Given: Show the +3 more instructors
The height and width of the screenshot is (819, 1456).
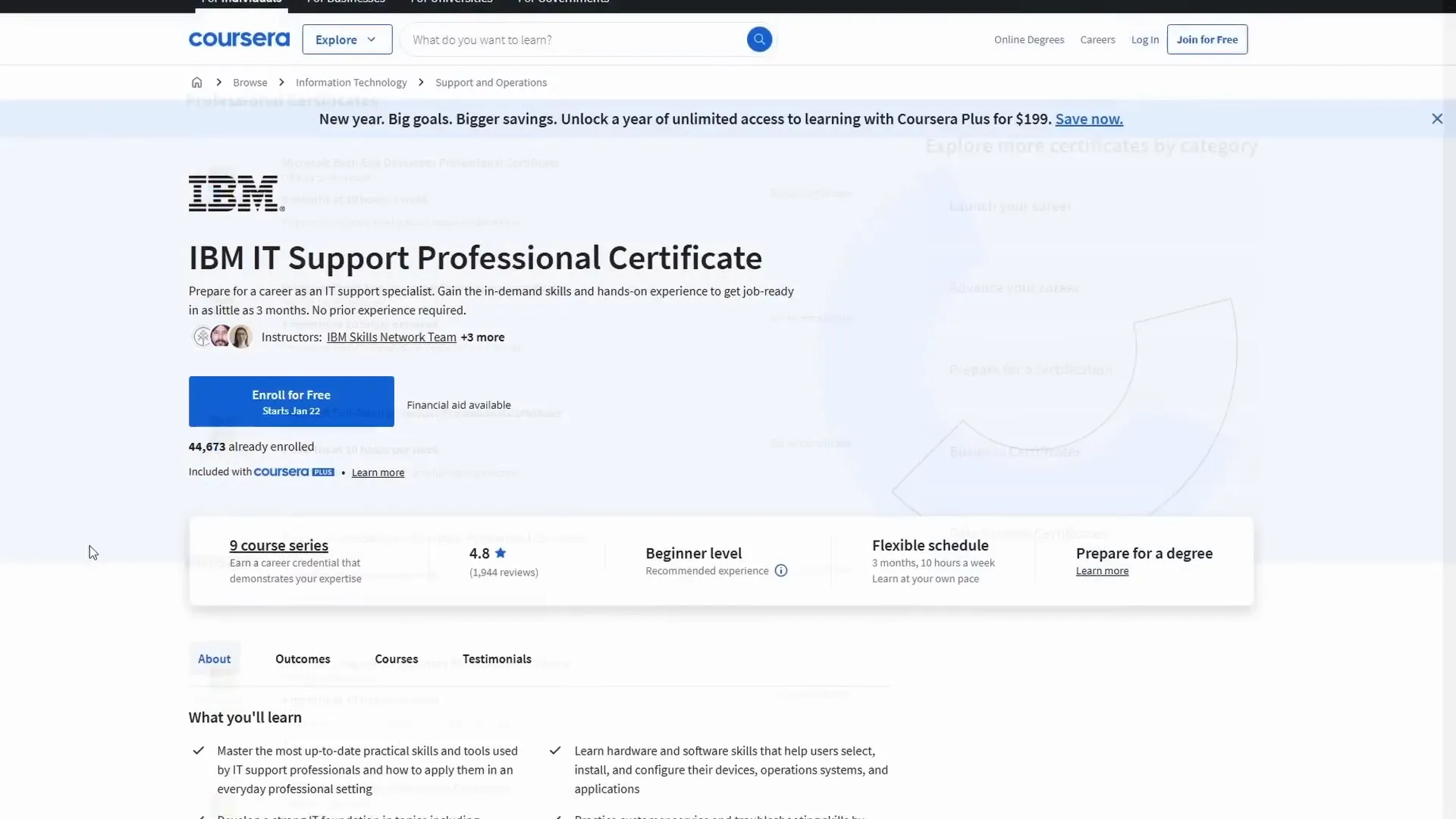Looking at the screenshot, I should click(482, 337).
